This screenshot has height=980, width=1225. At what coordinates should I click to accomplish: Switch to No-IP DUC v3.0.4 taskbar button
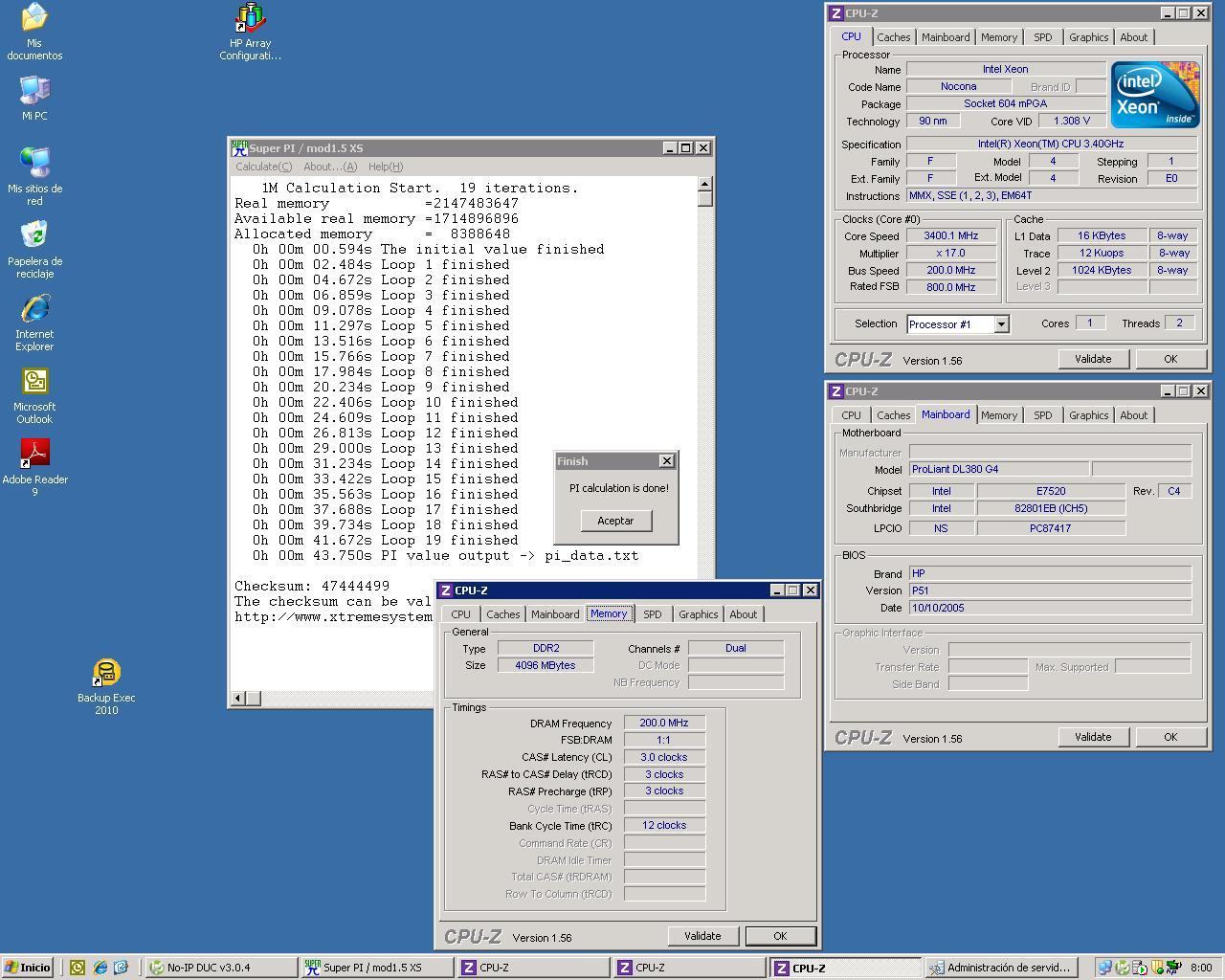coord(221,968)
